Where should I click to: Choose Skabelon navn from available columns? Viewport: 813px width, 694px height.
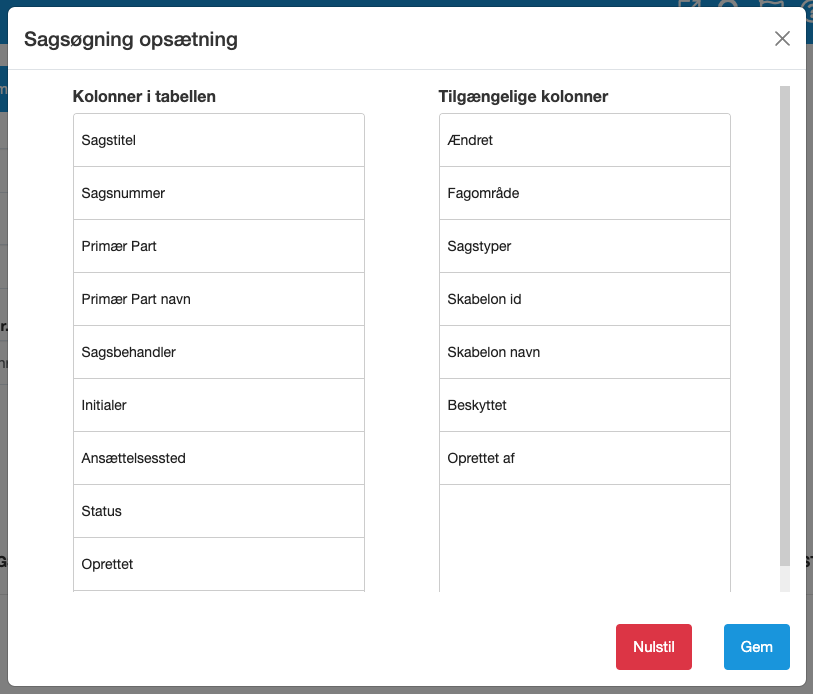pyautogui.click(x=584, y=352)
